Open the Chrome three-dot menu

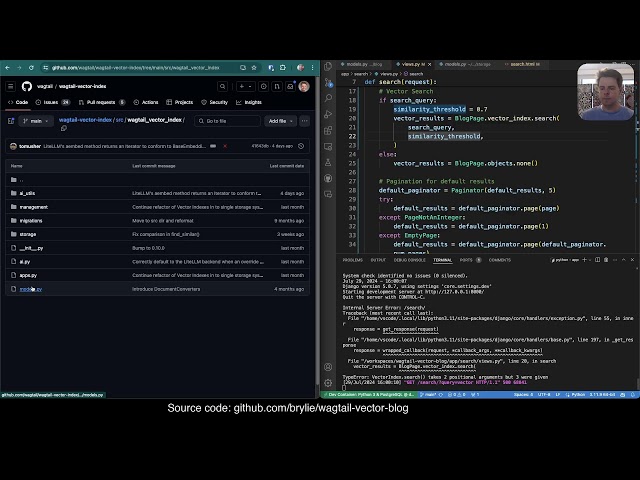pos(313,68)
